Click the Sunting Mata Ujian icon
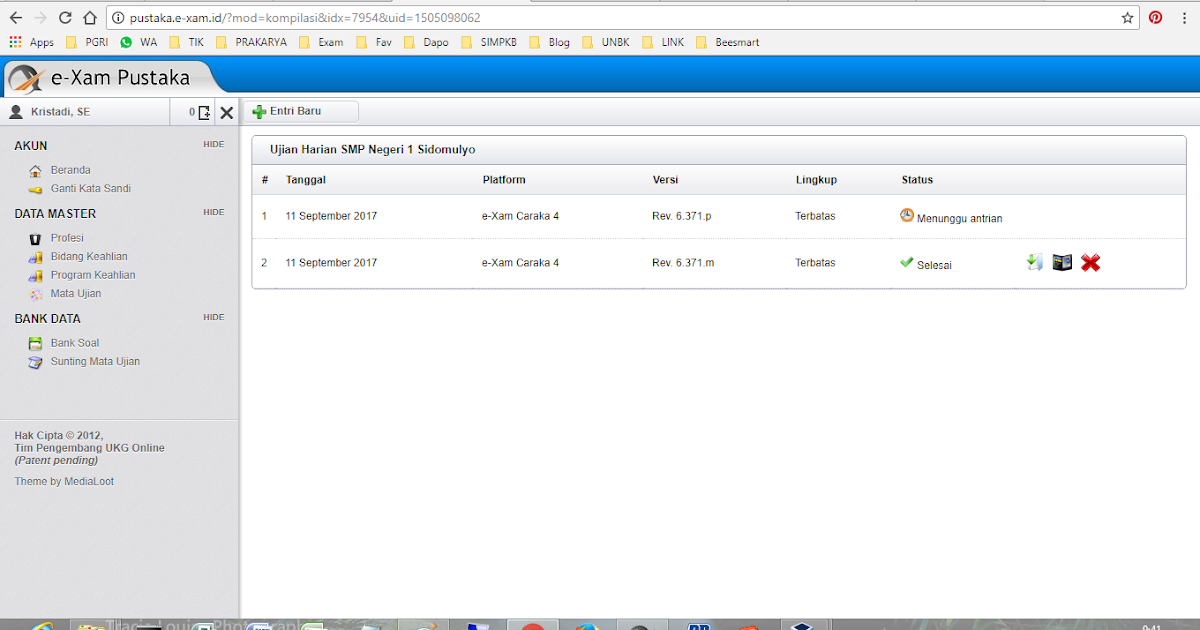 35,362
